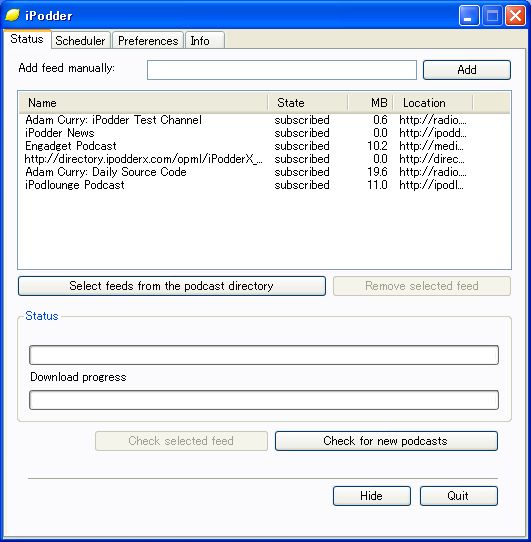Viewport: 531px width, 542px height.
Task: Sort feeds by MB column header
Action: point(371,103)
